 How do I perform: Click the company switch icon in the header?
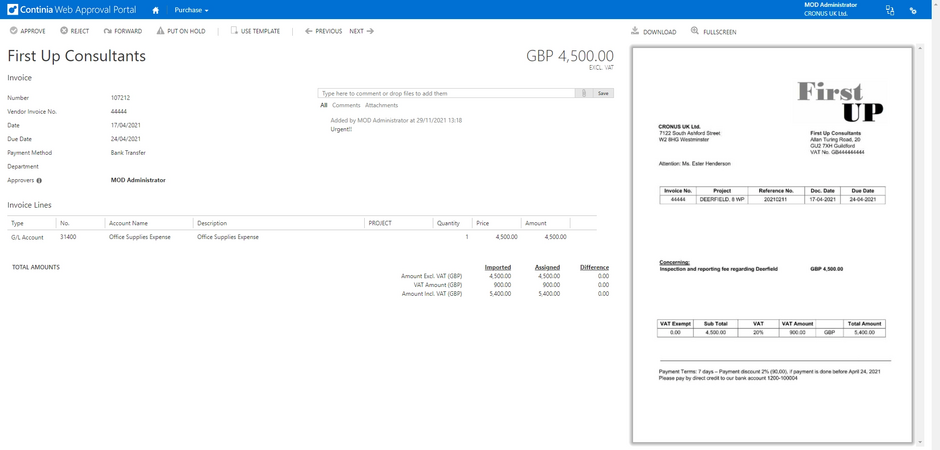coord(889,10)
